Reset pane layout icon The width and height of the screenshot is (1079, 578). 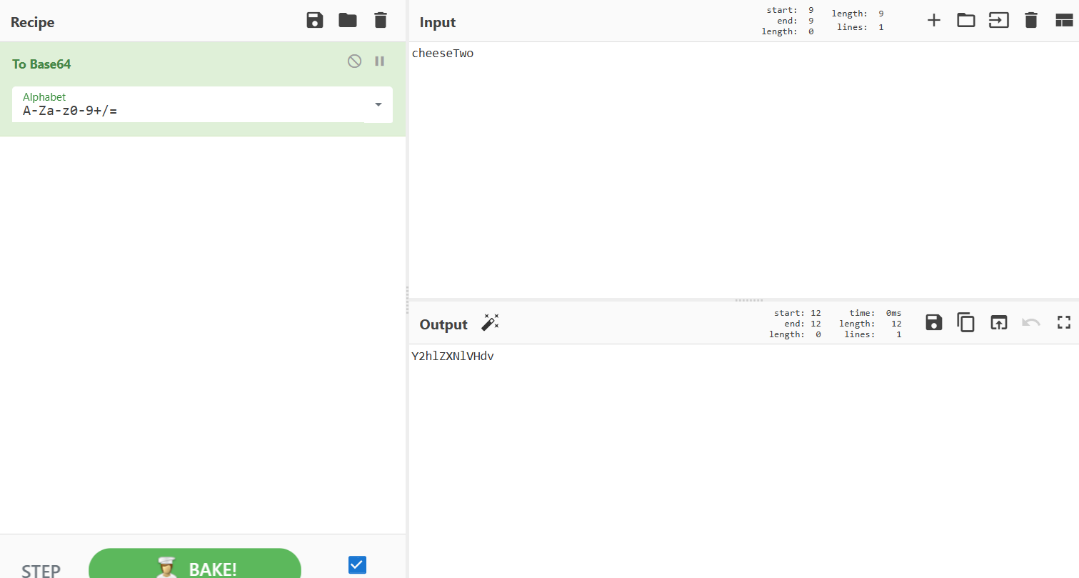click(1064, 20)
